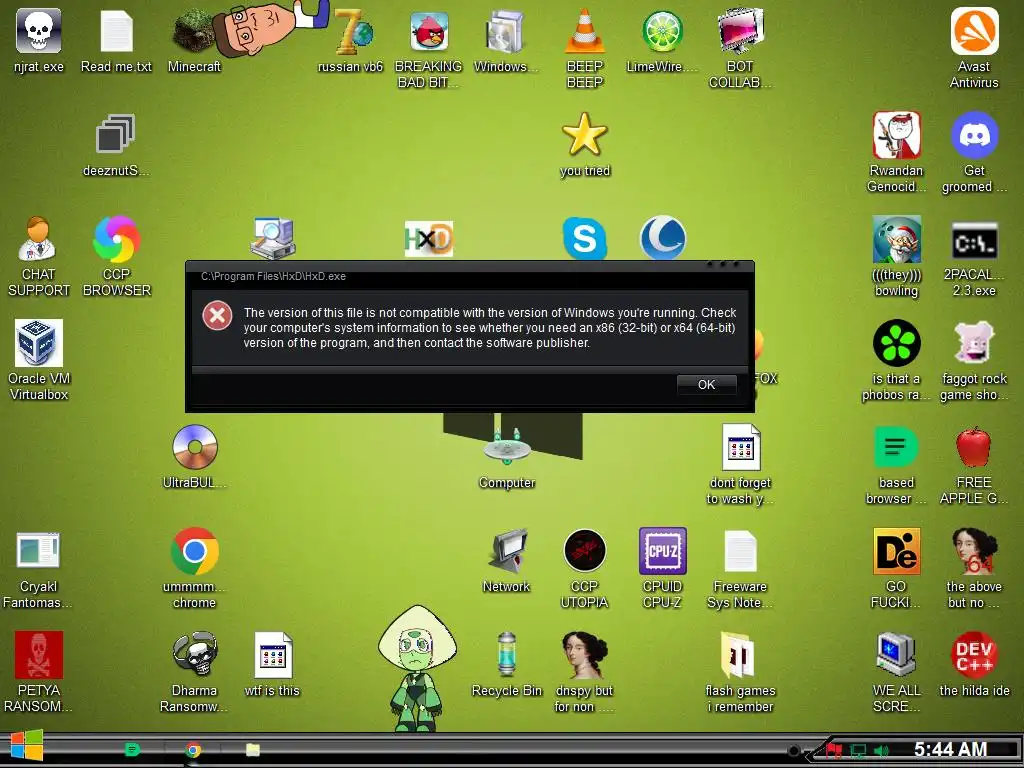Open the 'the above but no...' portrait icon

pos(974,551)
